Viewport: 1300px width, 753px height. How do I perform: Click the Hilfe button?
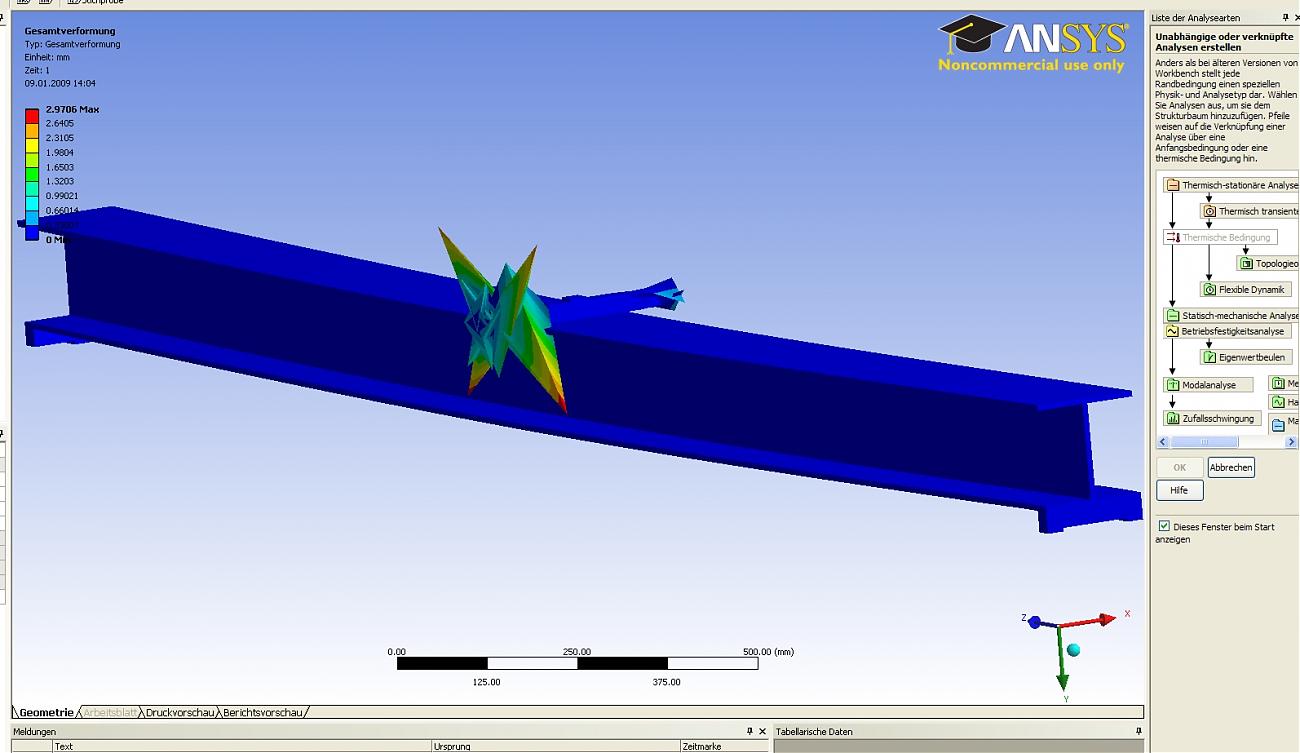[x=1180, y=490]
